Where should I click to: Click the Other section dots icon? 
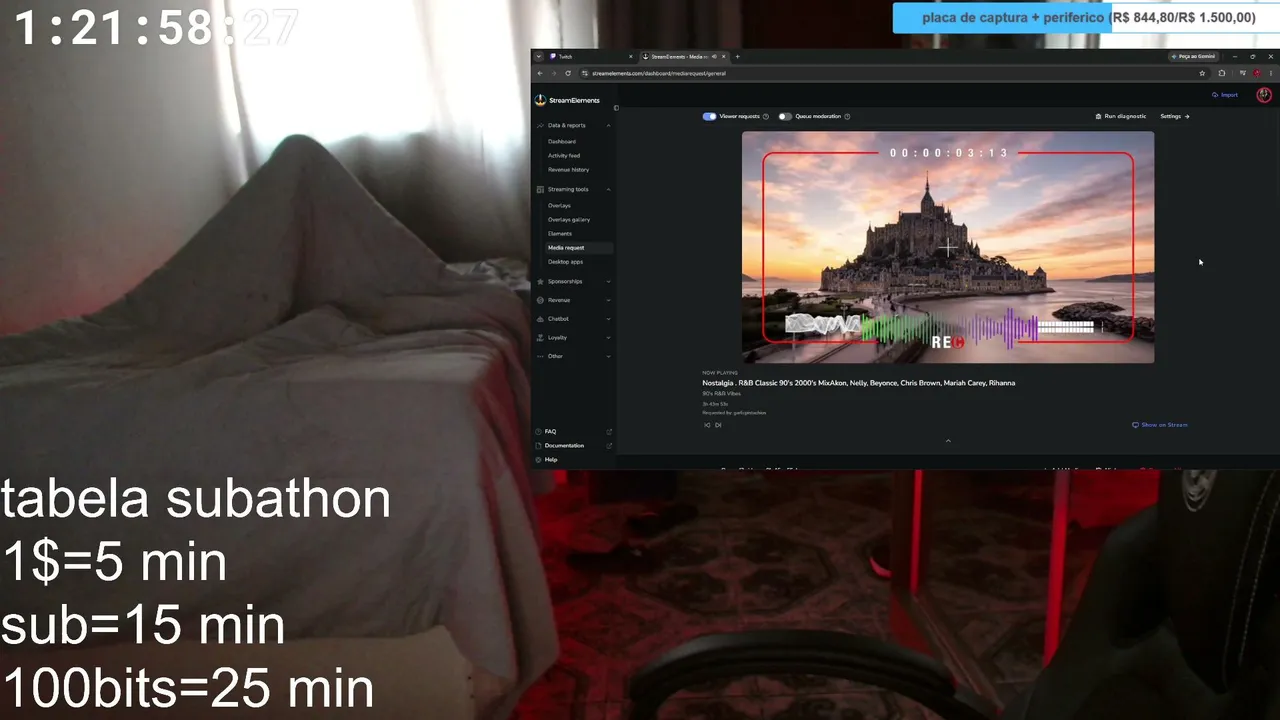[540, 356]
